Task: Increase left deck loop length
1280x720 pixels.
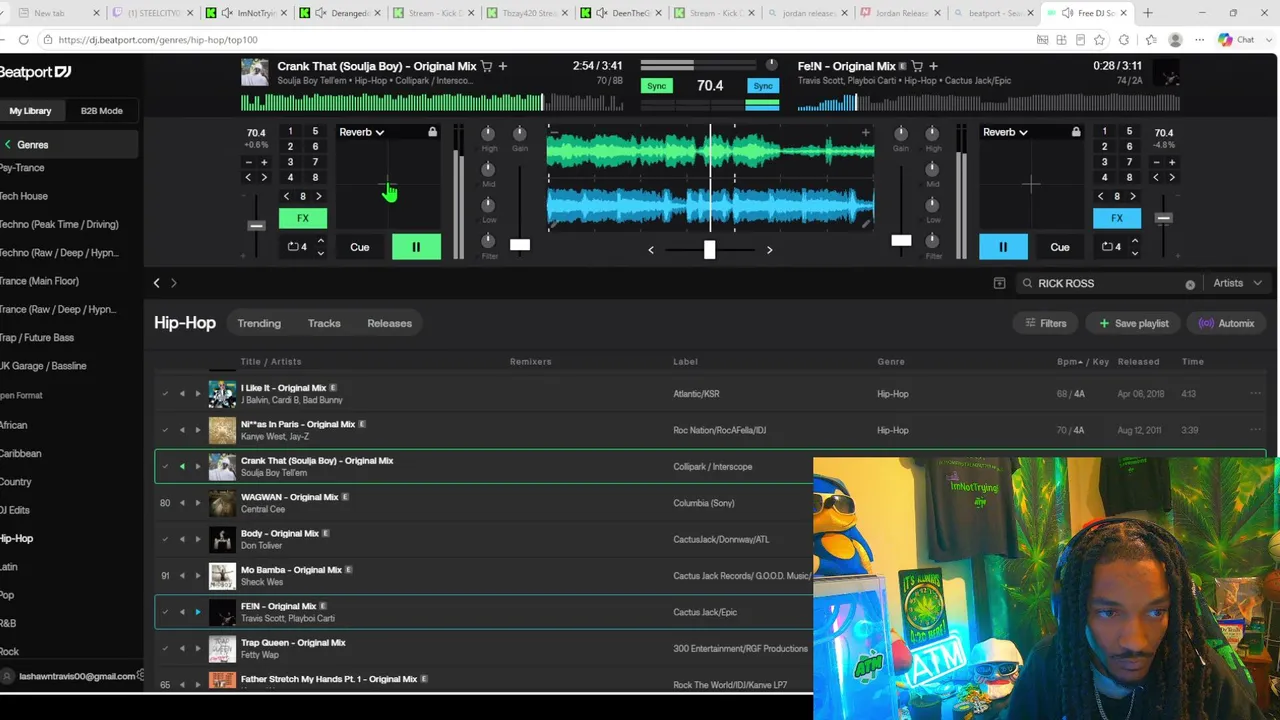Action: click(320, 240)
